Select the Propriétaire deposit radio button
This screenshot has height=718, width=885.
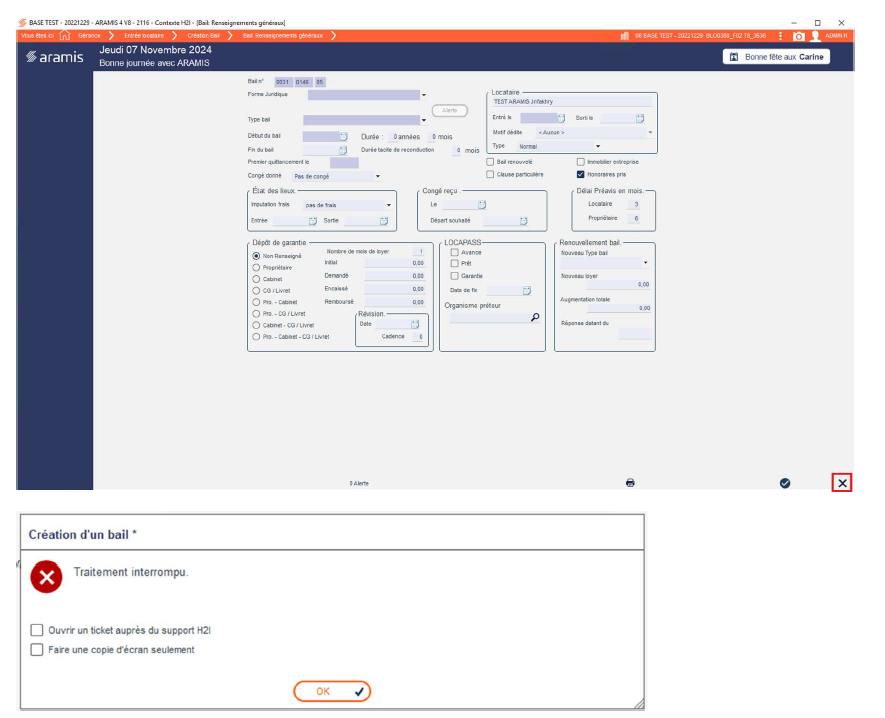pyautogui.click(x=256, y=268)
